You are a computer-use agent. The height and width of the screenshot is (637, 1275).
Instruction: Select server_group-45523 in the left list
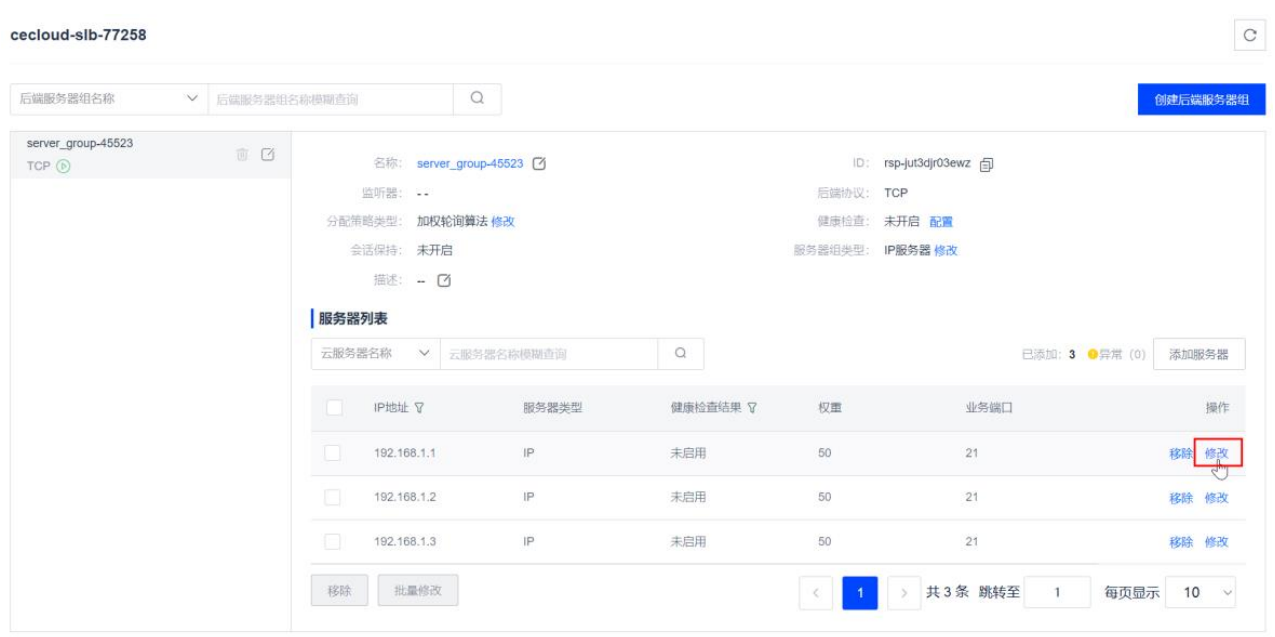pos(150,155)
